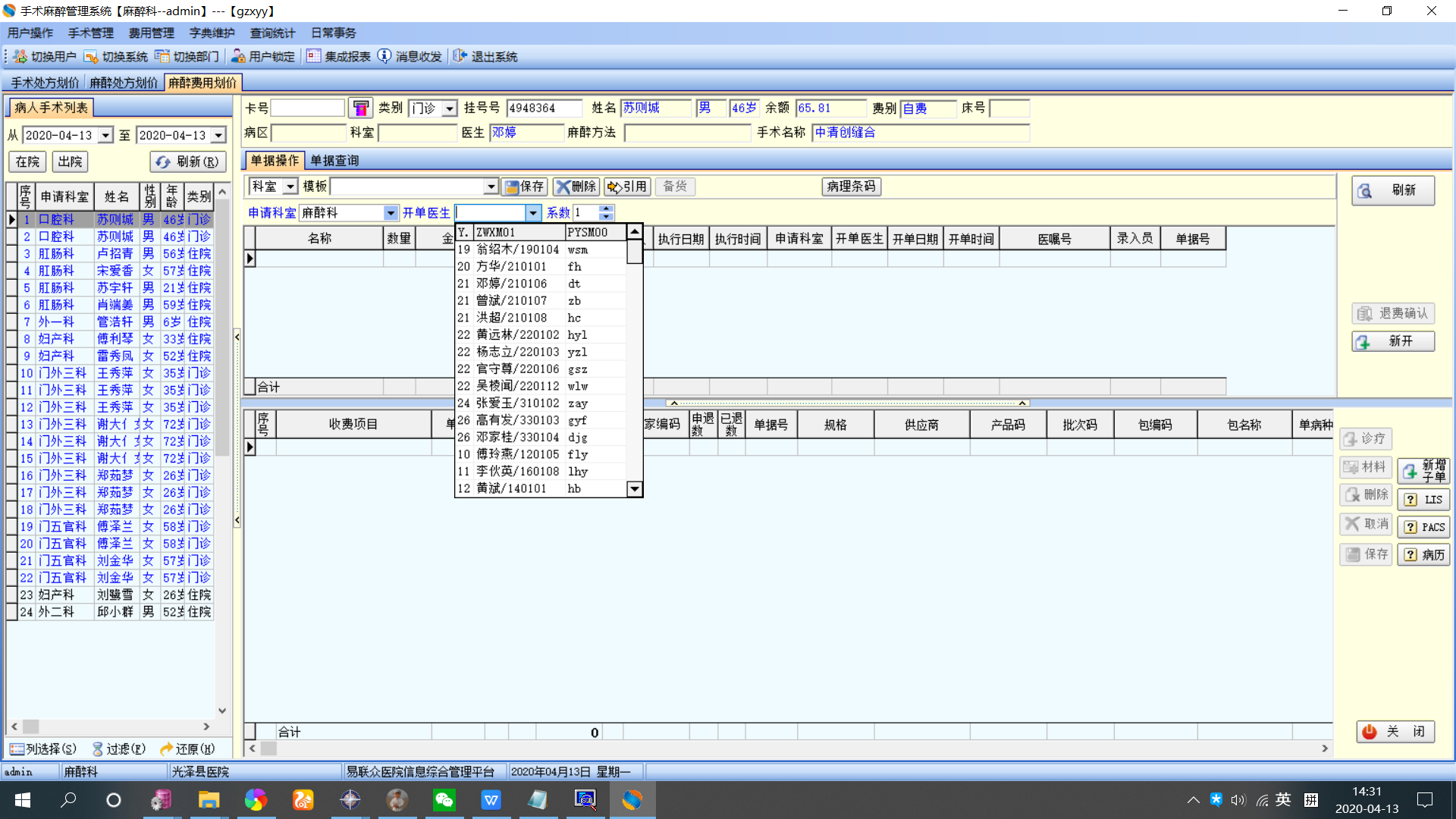1456x819 pixels.
Task: Open WeChat from the Windows taskbar
Action: coord(444,800)
